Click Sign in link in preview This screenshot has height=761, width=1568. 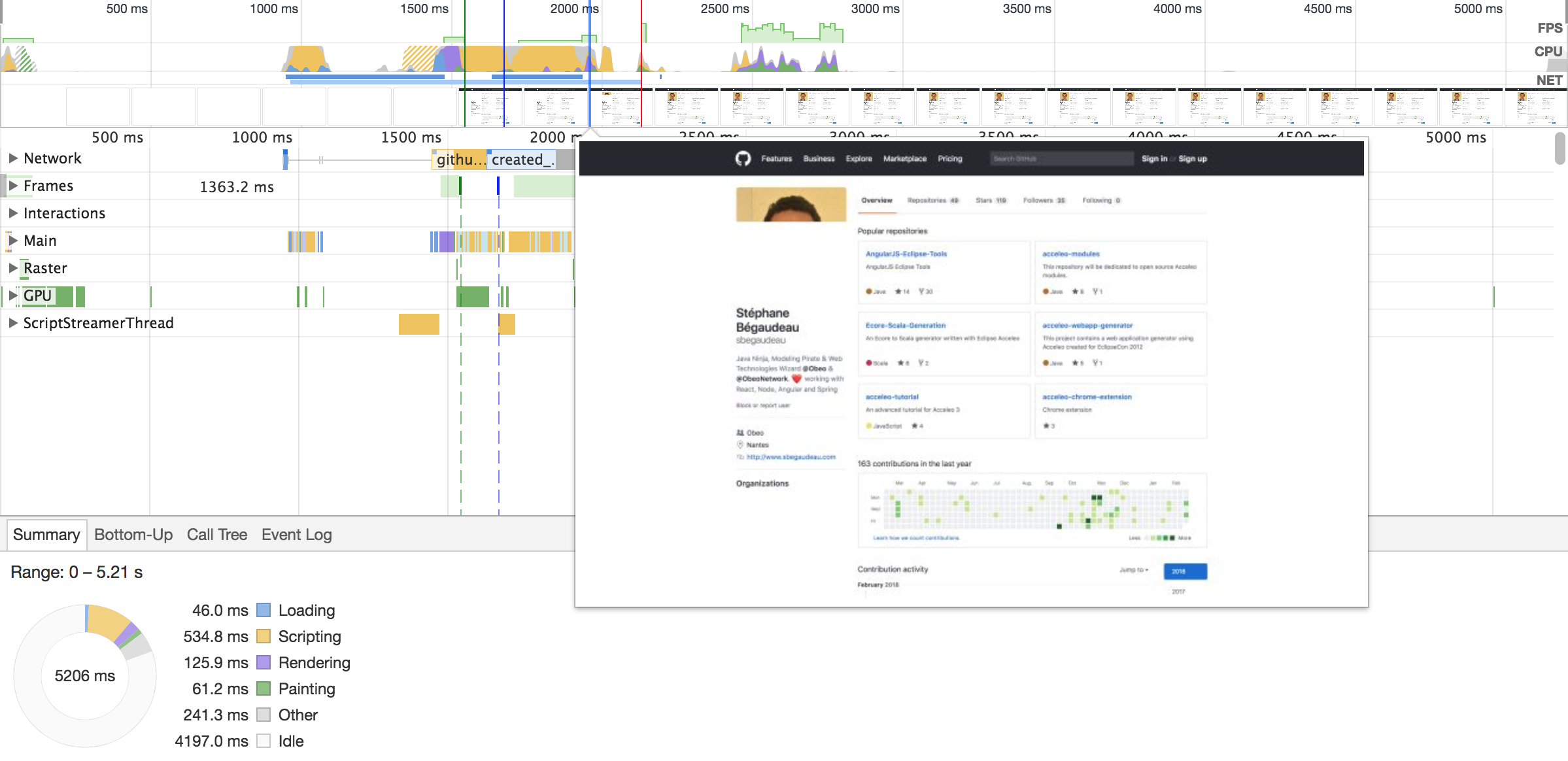pos(1154,159)
